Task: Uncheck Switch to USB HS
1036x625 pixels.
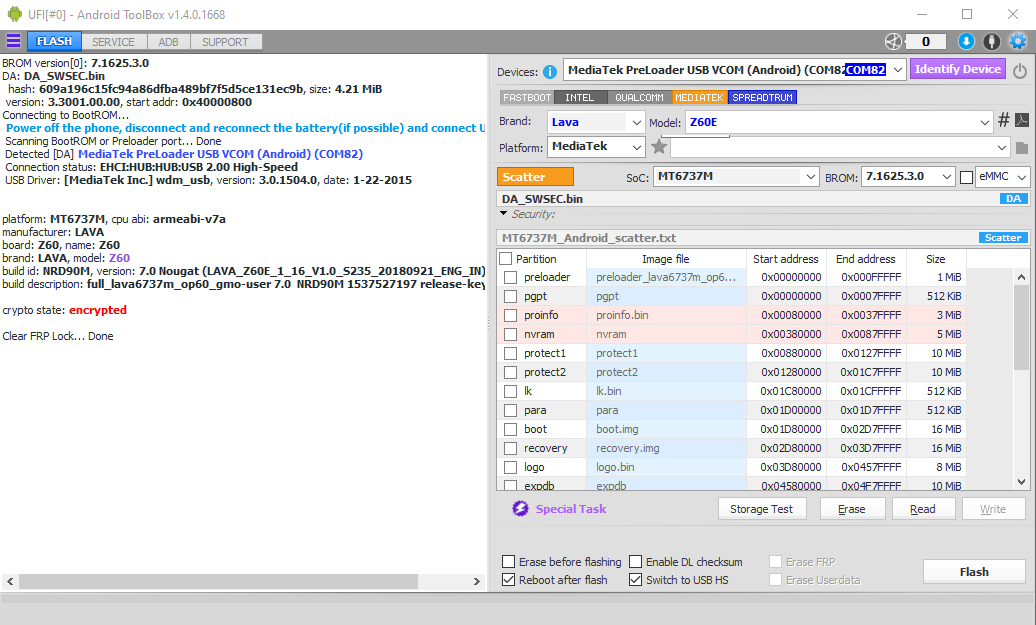Action: click(636, 579)
